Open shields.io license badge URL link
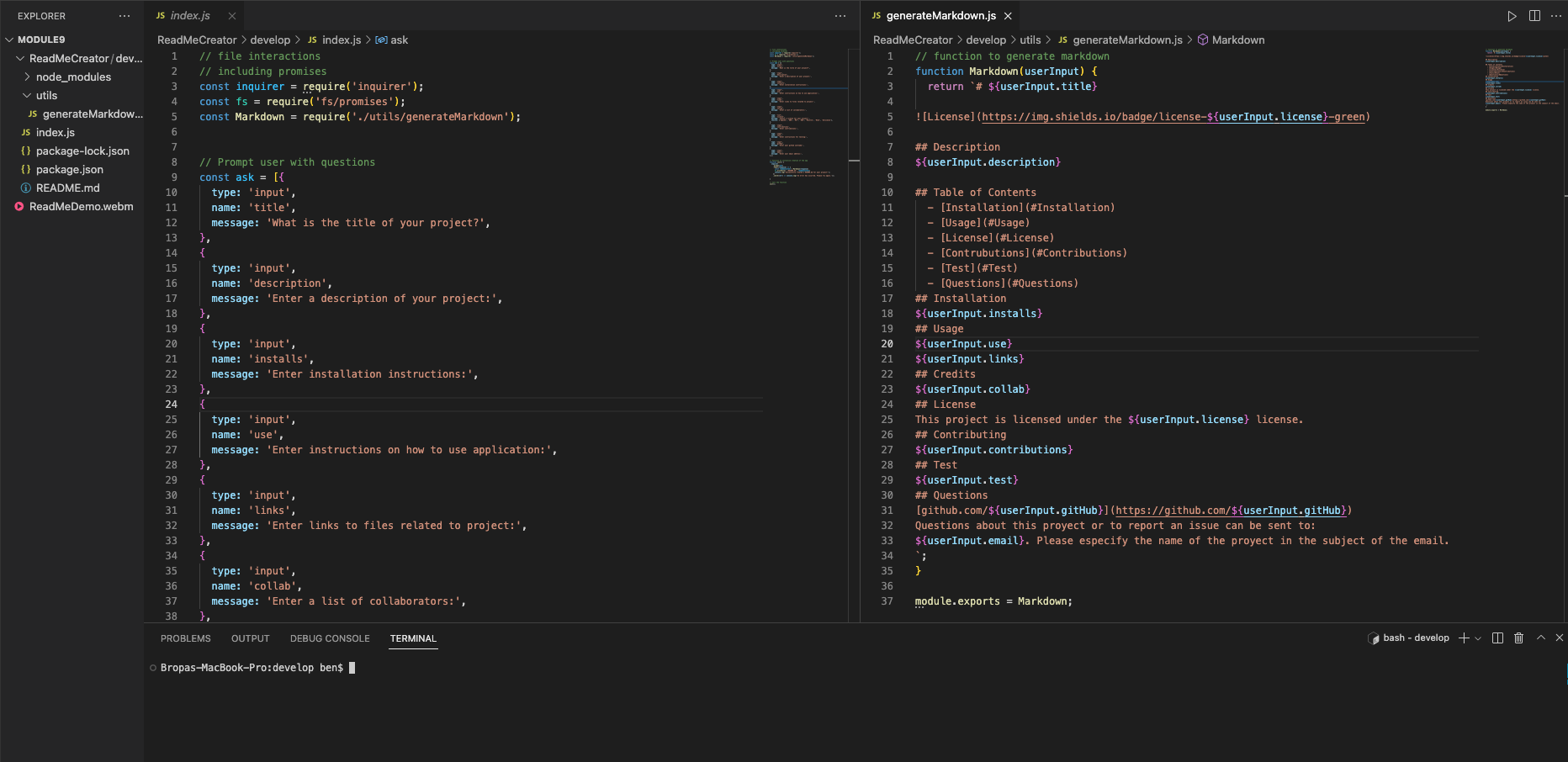The image size is (1568, 762). (x=1173, y=117)
